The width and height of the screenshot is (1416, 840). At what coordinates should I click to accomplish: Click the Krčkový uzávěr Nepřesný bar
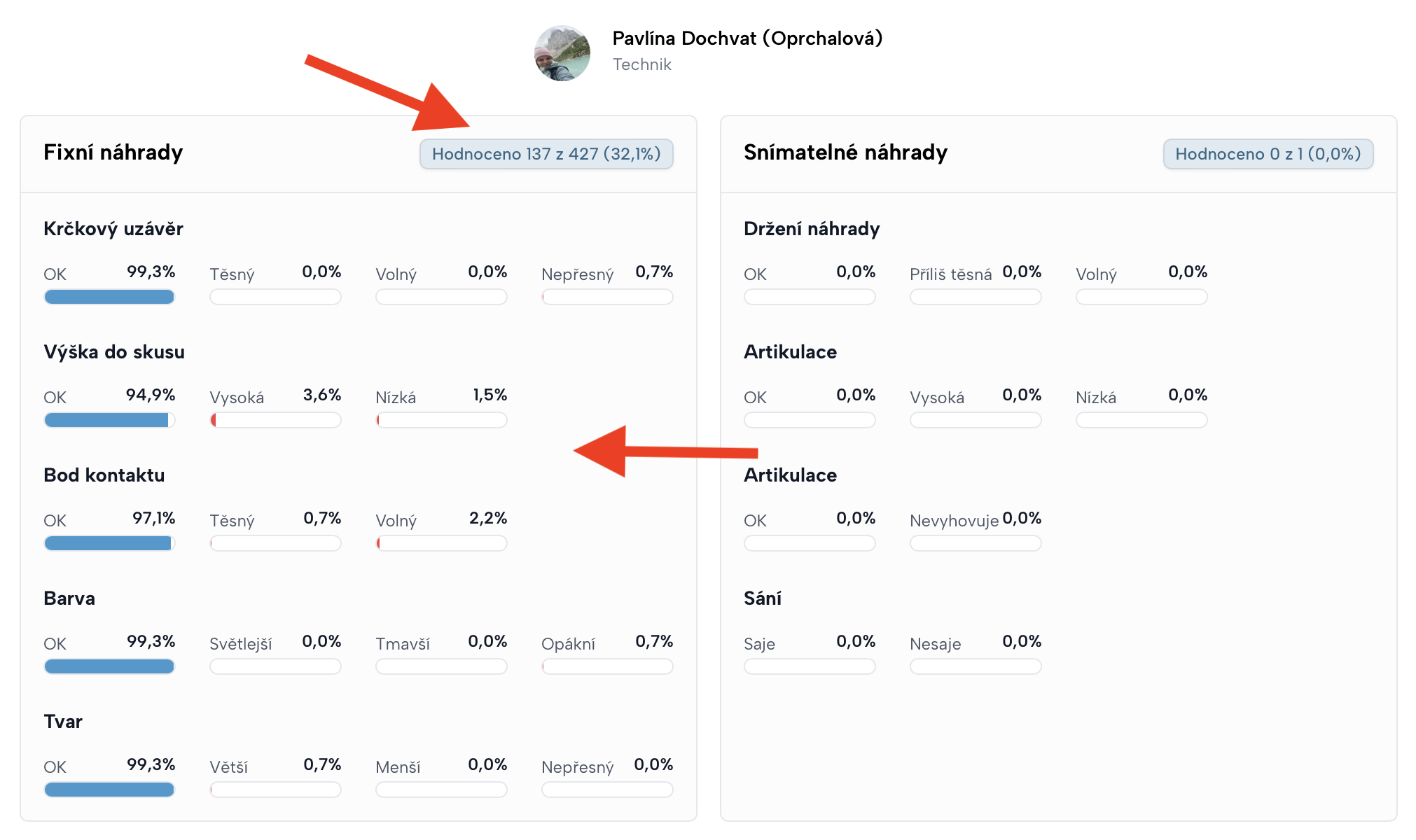click(x=607, y=297)
